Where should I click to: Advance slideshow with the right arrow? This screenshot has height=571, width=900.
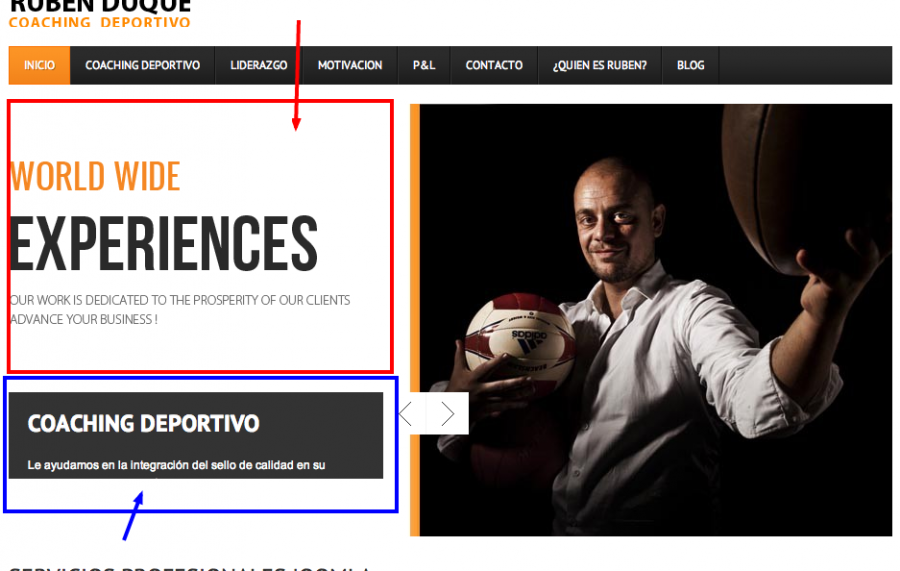pos(448,414)
